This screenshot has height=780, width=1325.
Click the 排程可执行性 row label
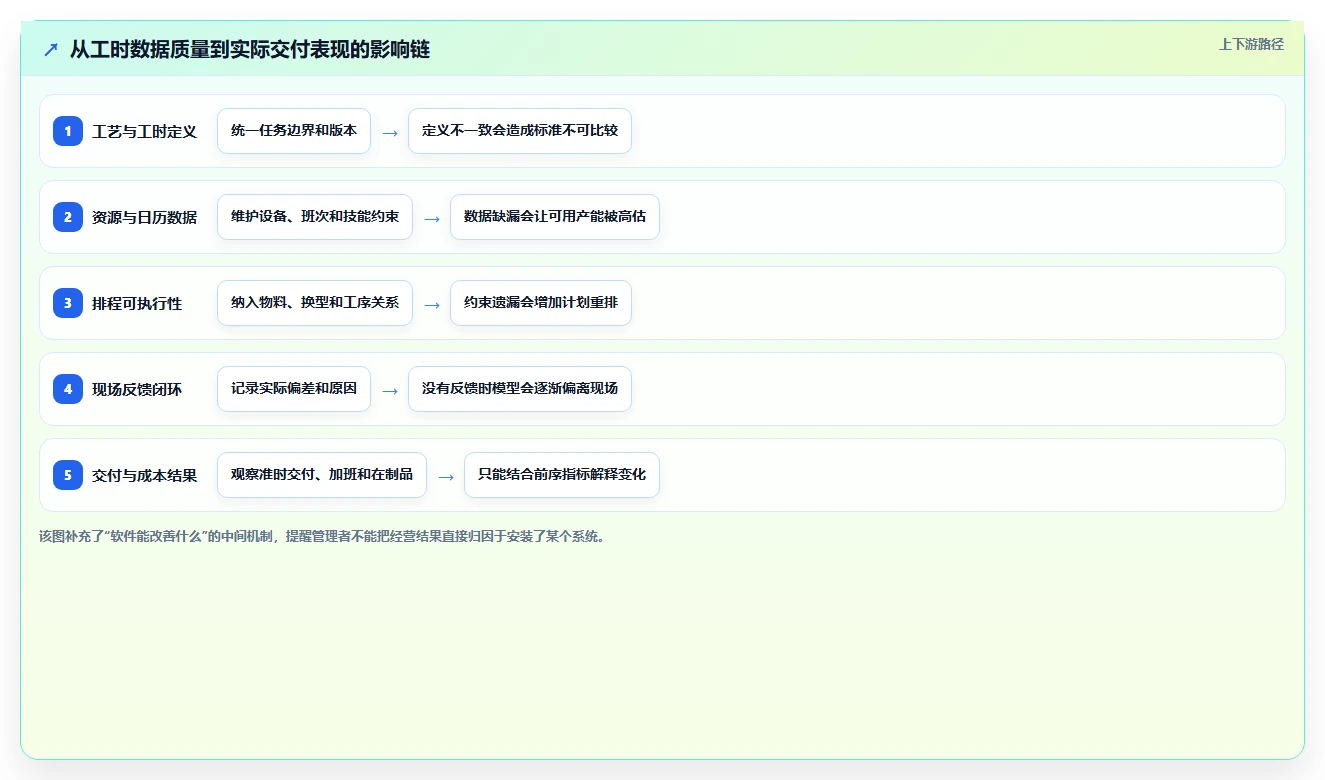[x=138, y=304]
